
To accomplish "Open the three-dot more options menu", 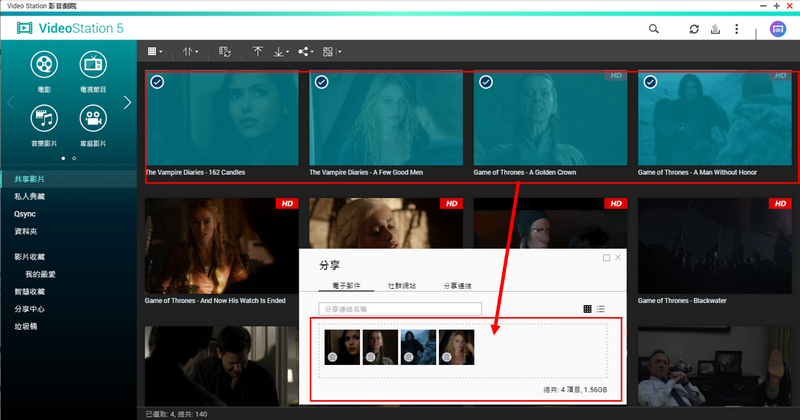I will (x=736, y=29).
